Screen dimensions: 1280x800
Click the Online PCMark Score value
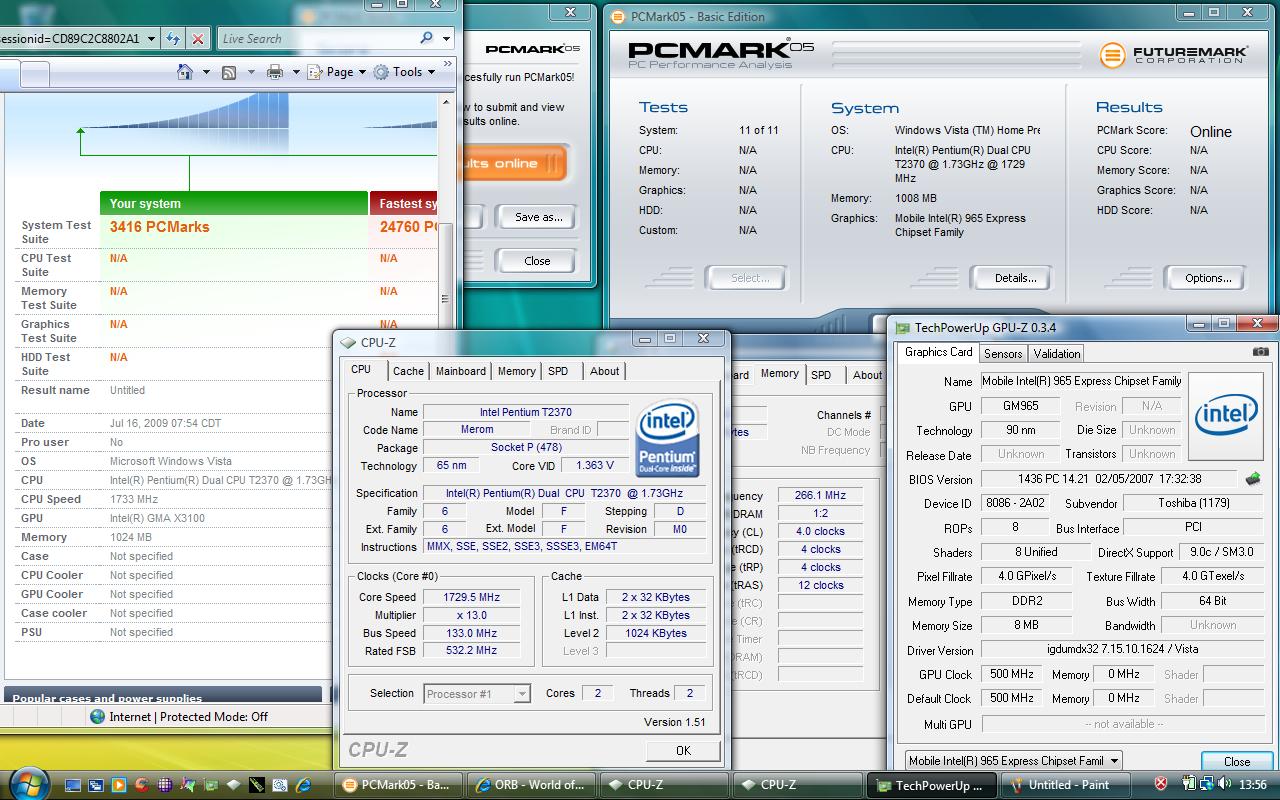click(x=1210, y=132)
